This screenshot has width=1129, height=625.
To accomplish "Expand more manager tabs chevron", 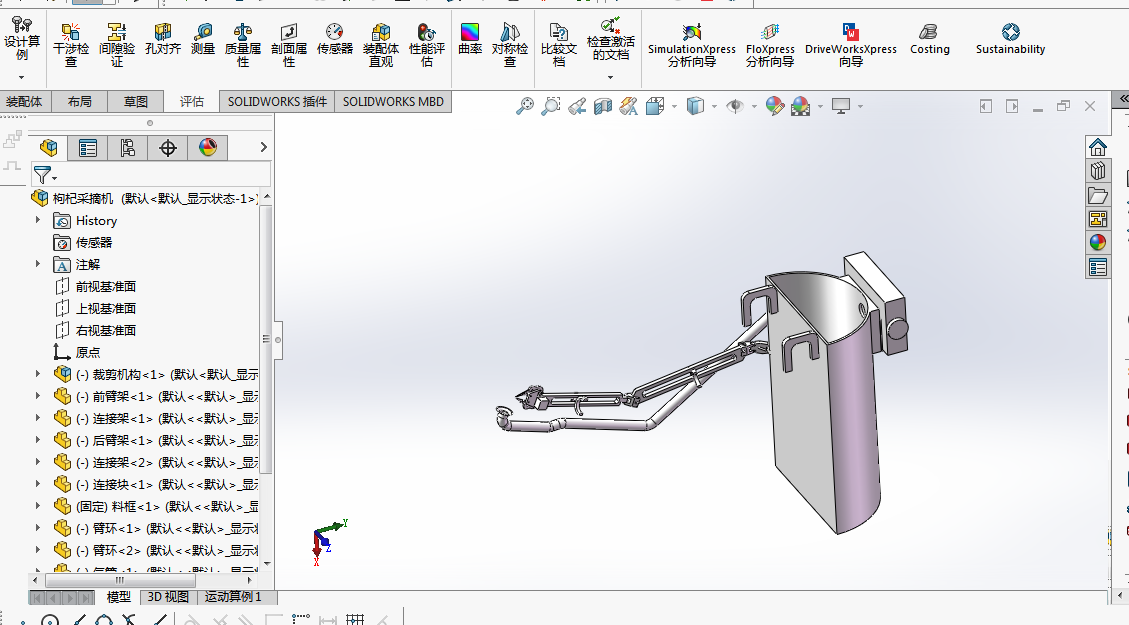I will (264, 148).
